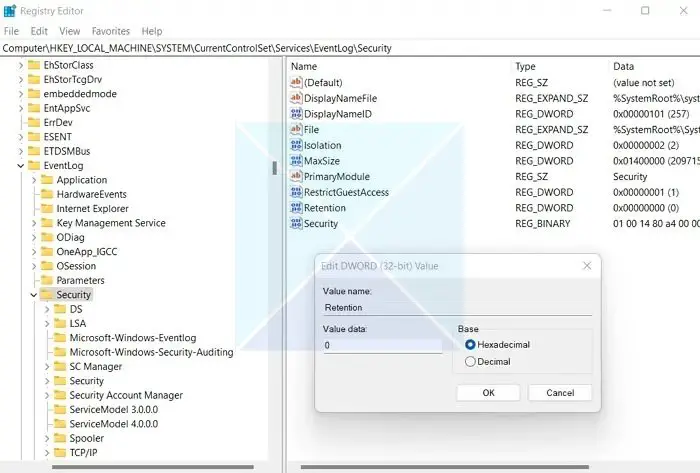The image size is (700, 473).
Task: Click the MaxSize DWORD value icon
Action: (296, 161)
